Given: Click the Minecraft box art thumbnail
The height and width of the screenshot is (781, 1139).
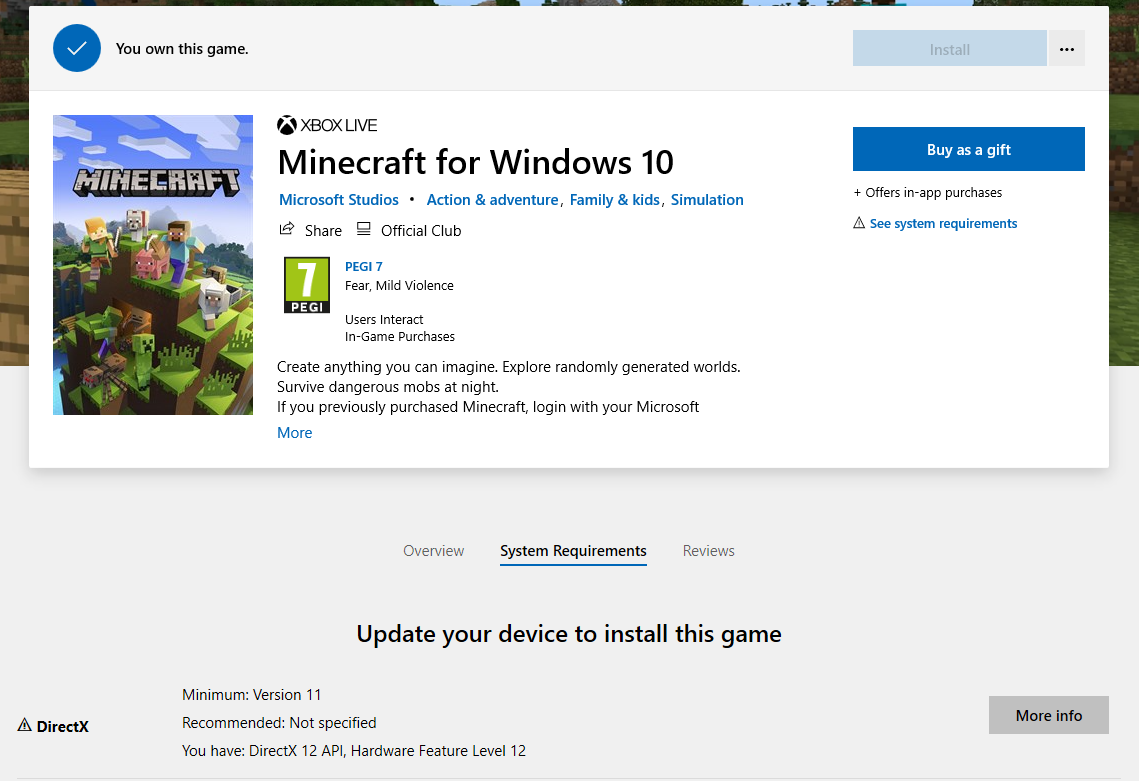Looking at the screenshot, I should 153,264.
